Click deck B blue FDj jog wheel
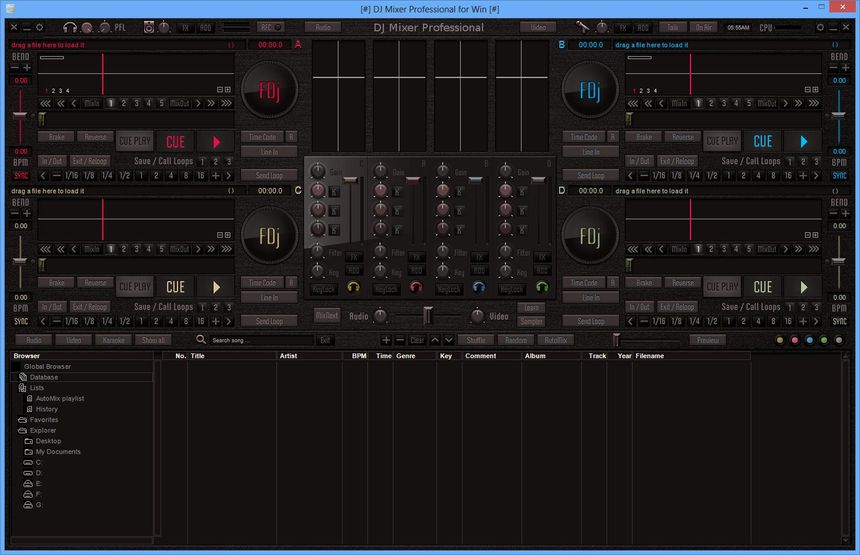This screenshot has height=555, width=860. click(x=590, y=90)
